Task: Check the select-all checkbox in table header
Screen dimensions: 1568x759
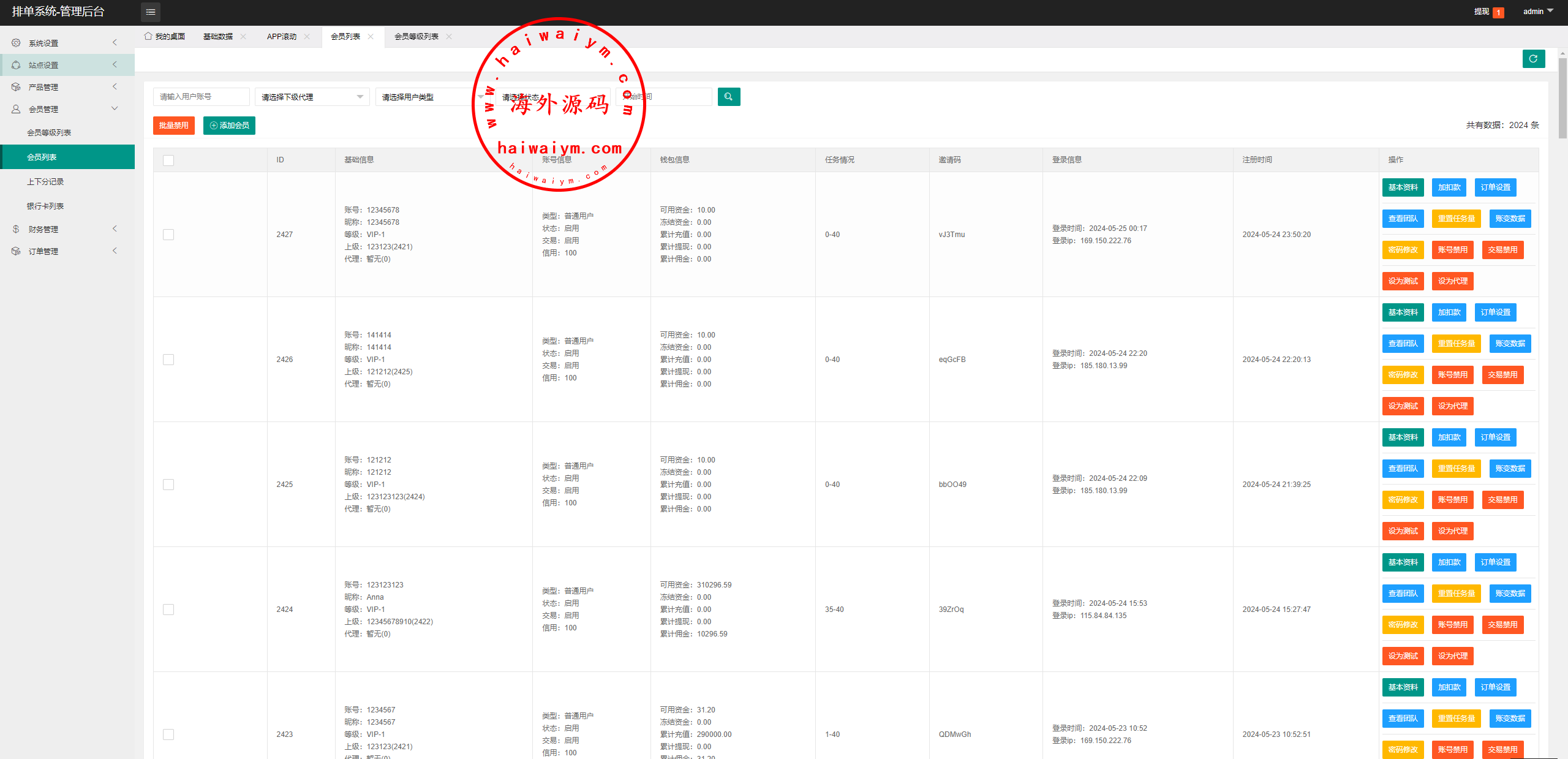Action: (x=168, y=160)
